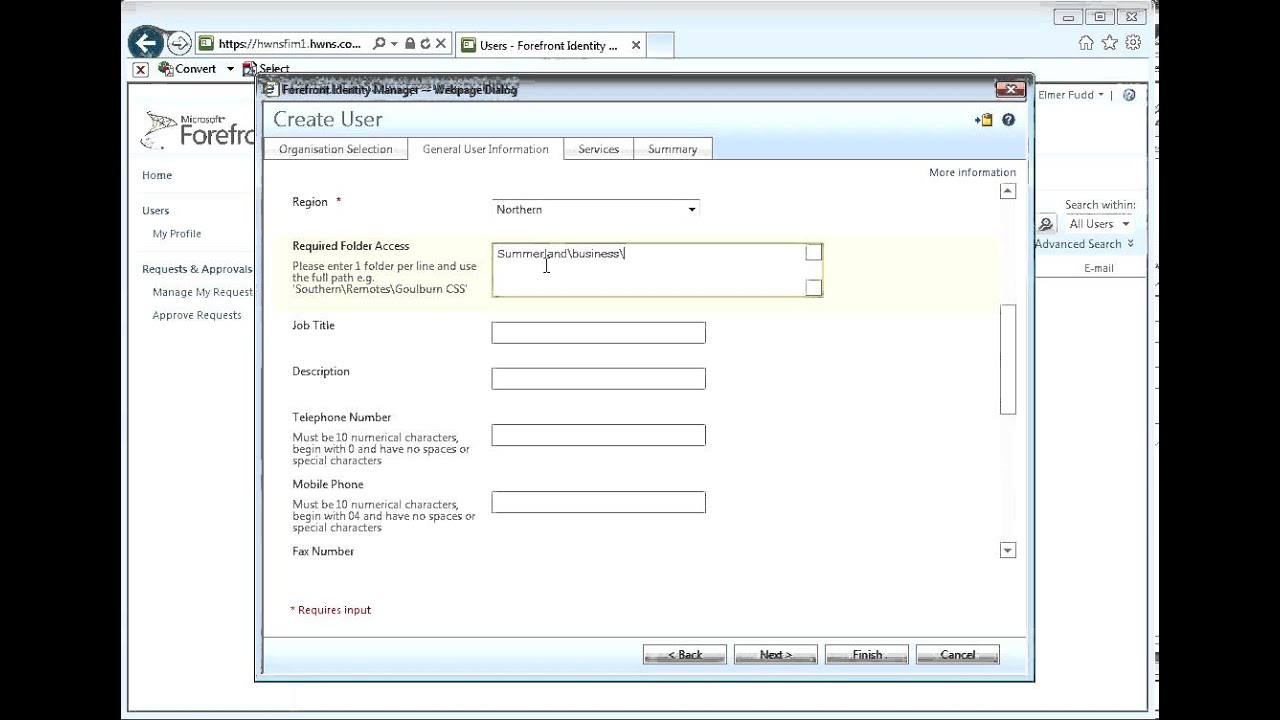1280x720 pixels.
Task: Close the Webpage Dialog window
Action: [x=1011, y=90]
